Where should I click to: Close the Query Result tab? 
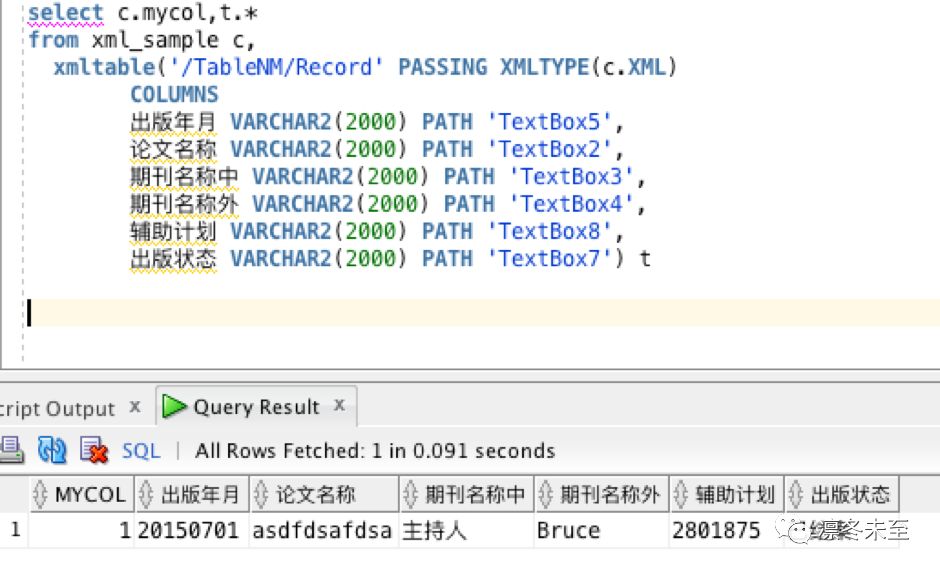coord(339,405)
